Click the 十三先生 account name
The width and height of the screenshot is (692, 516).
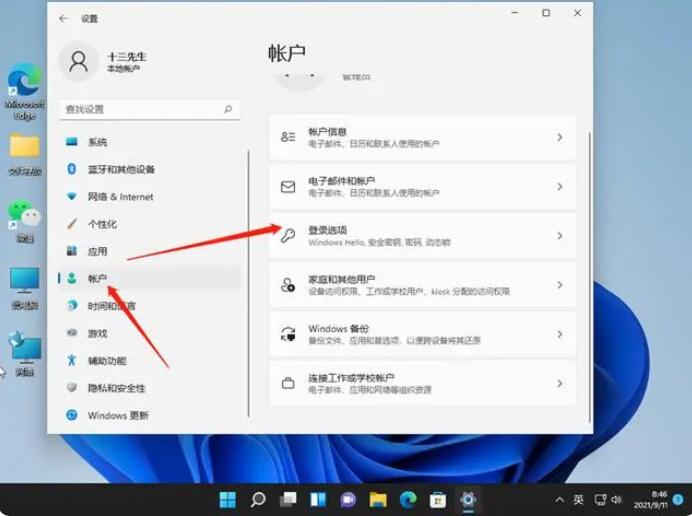point(127,56)
